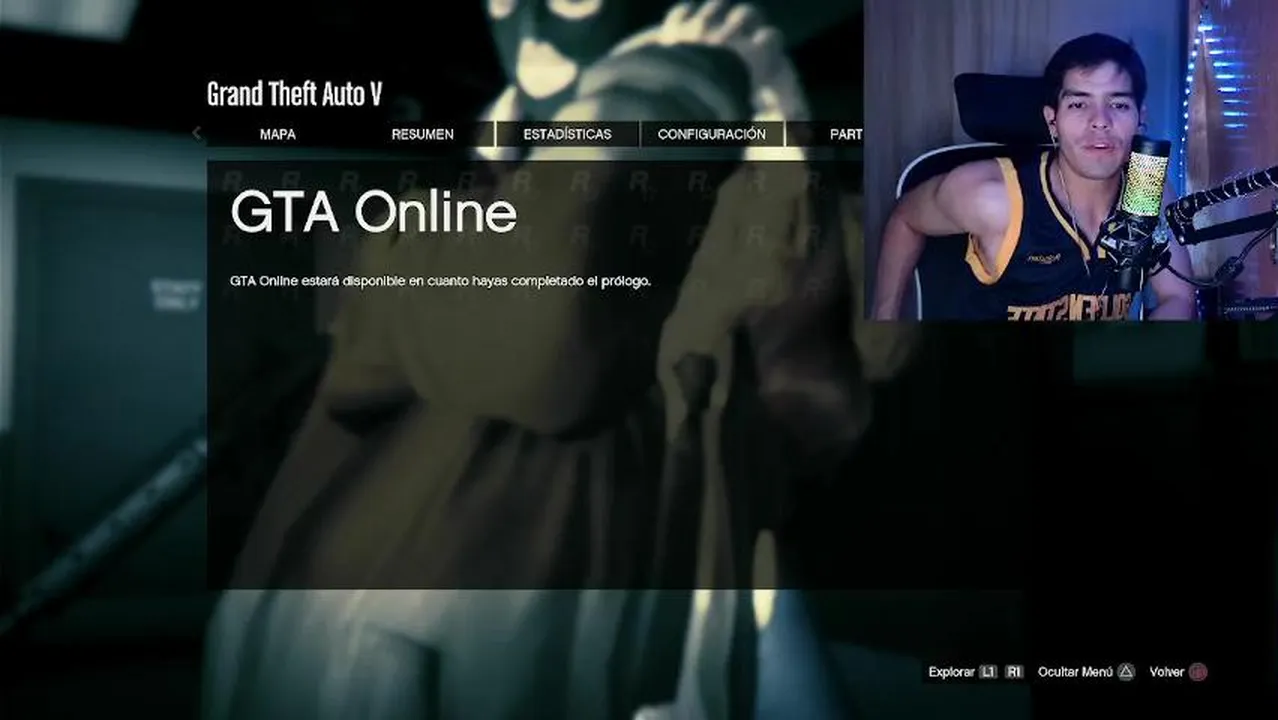
Task: Click the streamer webcam overlay
Action: (x=1071, y=160)
